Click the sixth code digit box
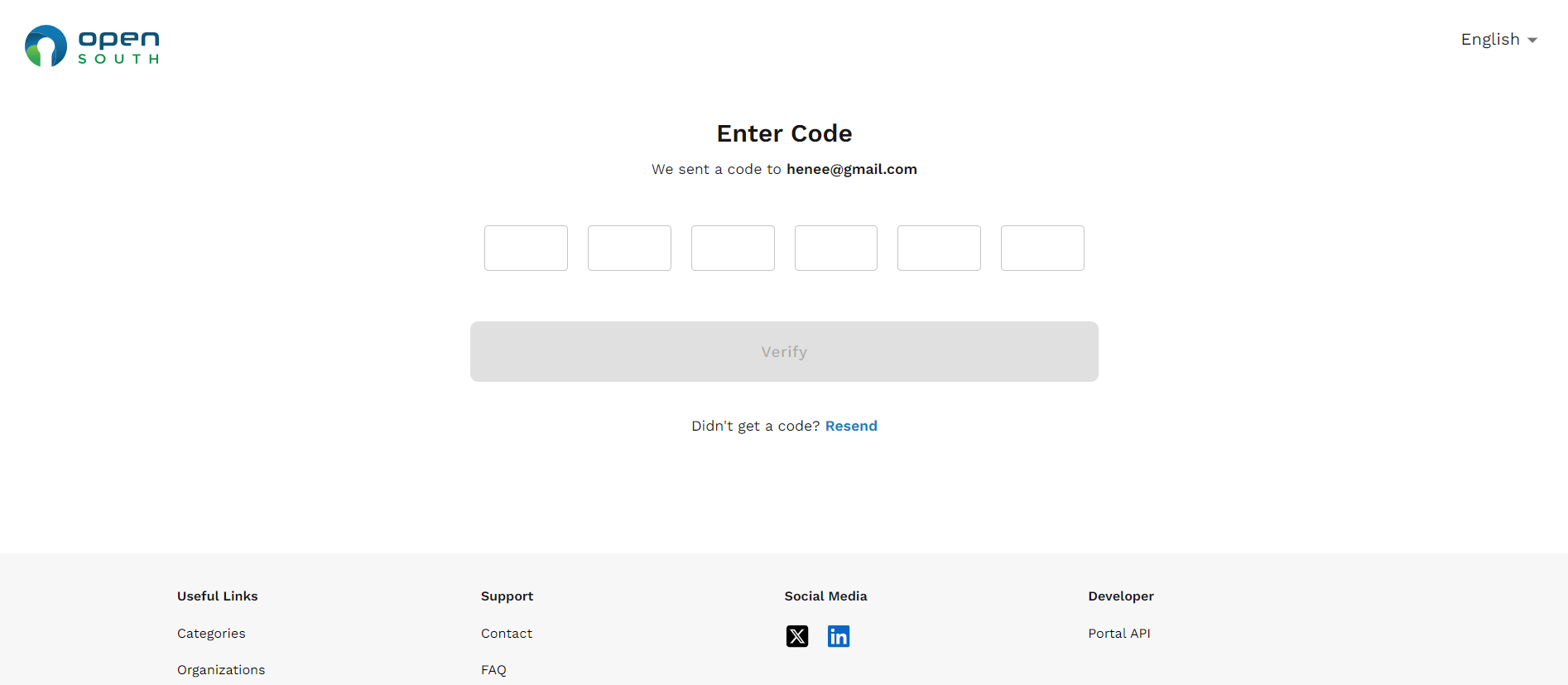The width and height of the screenshot is (1568, 685). (x=1042, y=248)
